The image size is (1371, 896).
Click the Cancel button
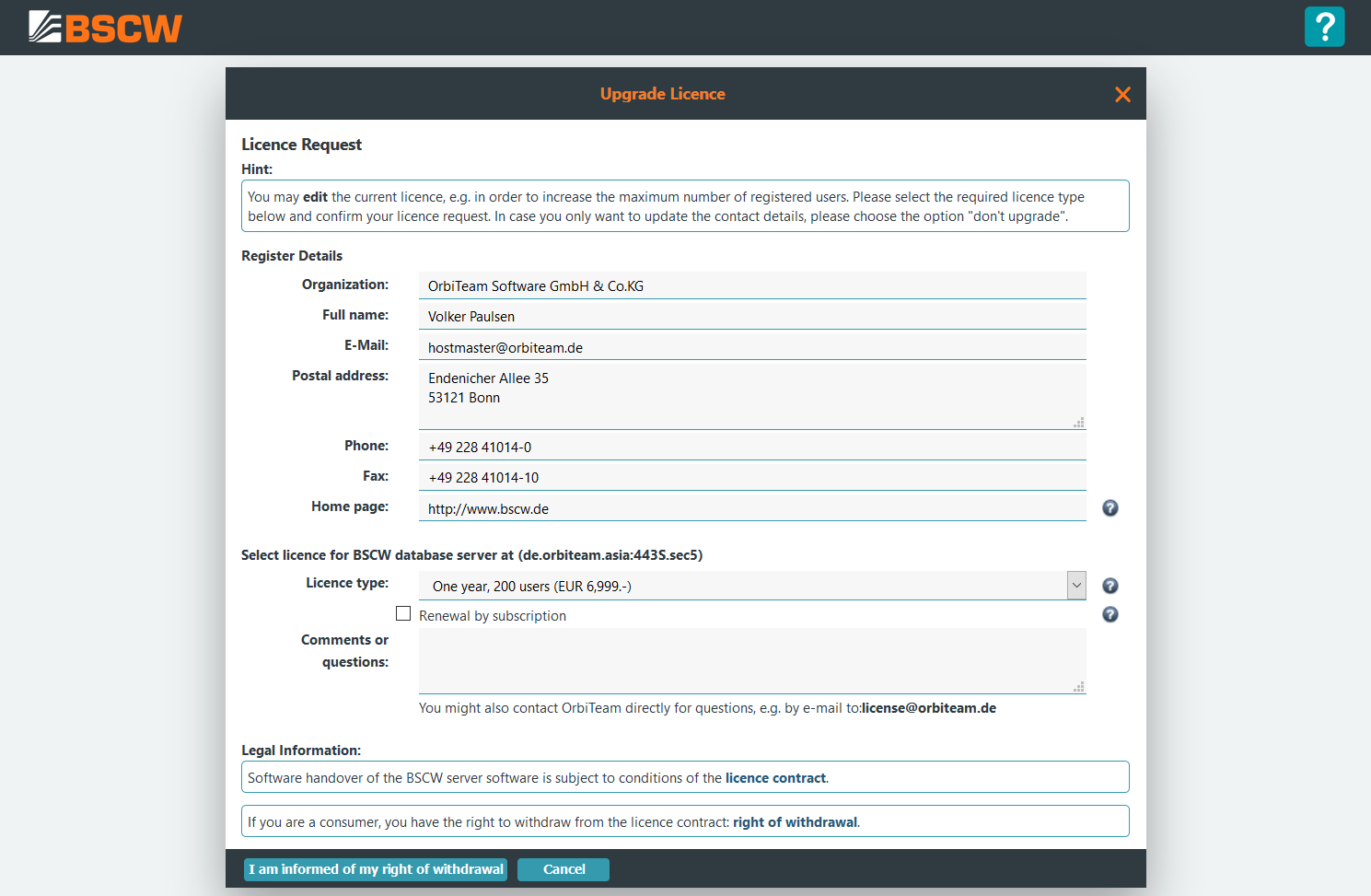point(564,869)
